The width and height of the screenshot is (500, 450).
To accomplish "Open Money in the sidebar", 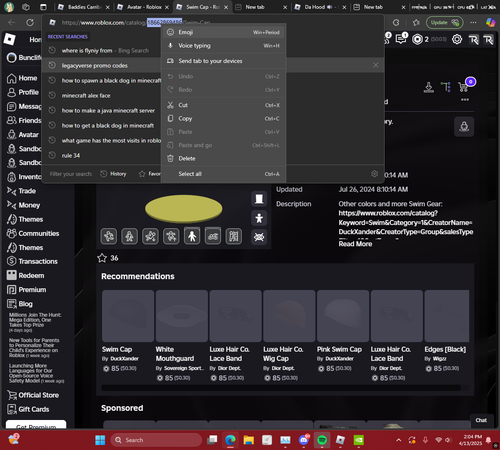I will click(x=23, y=205).
